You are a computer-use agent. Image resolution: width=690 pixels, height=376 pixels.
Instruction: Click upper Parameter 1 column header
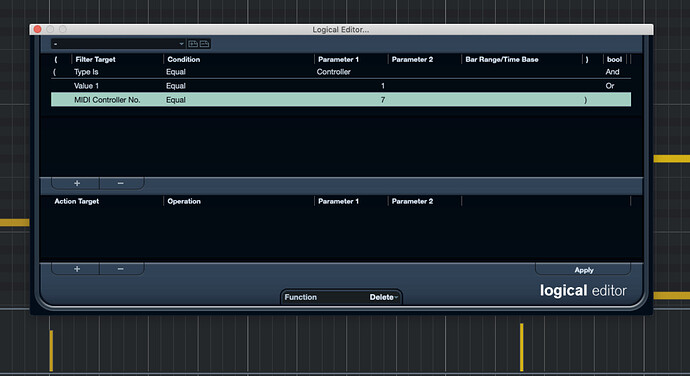338,59
